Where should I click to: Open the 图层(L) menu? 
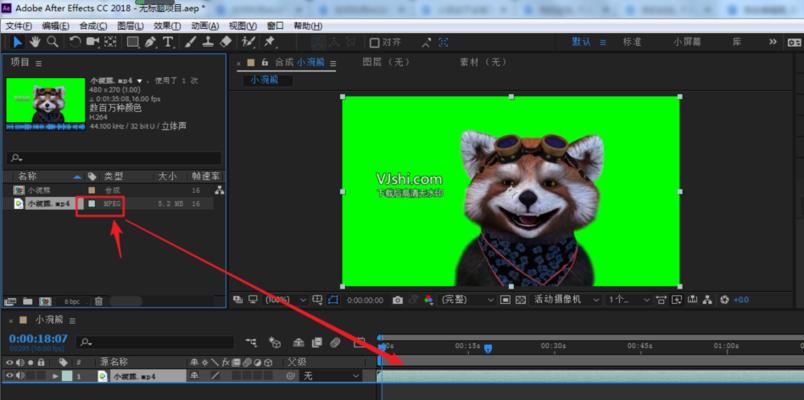131,26
